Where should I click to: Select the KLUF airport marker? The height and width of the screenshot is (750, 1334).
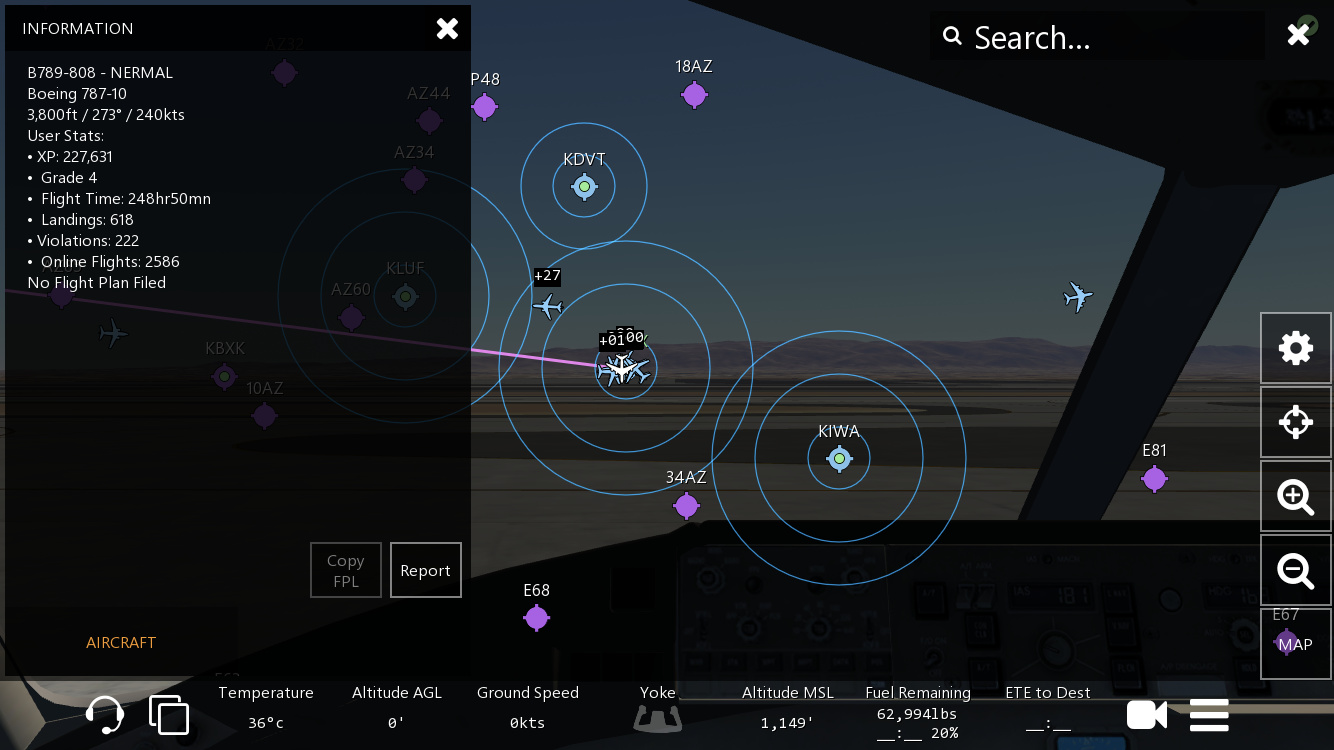point(405,296)
